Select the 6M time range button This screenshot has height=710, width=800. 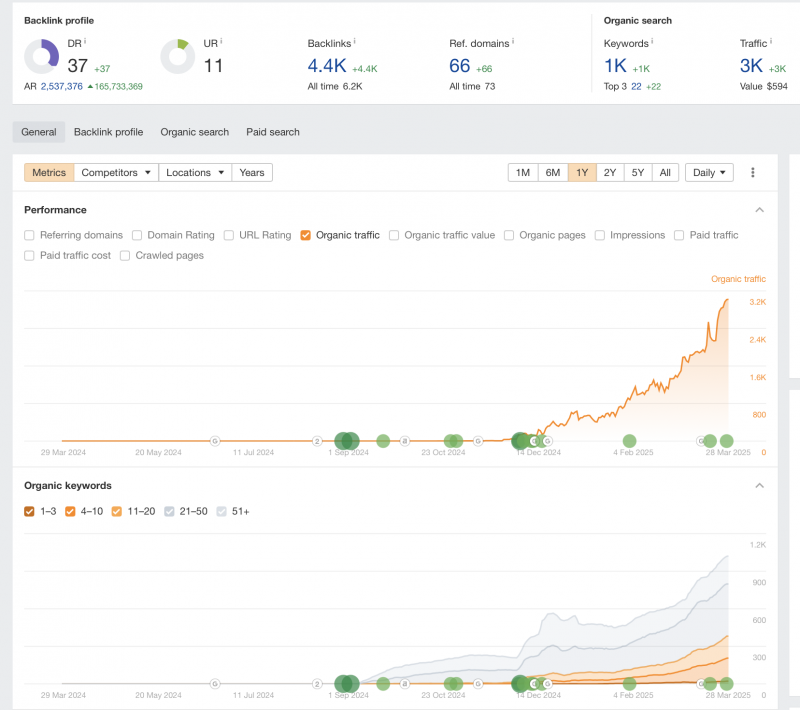tap(553, 173)
